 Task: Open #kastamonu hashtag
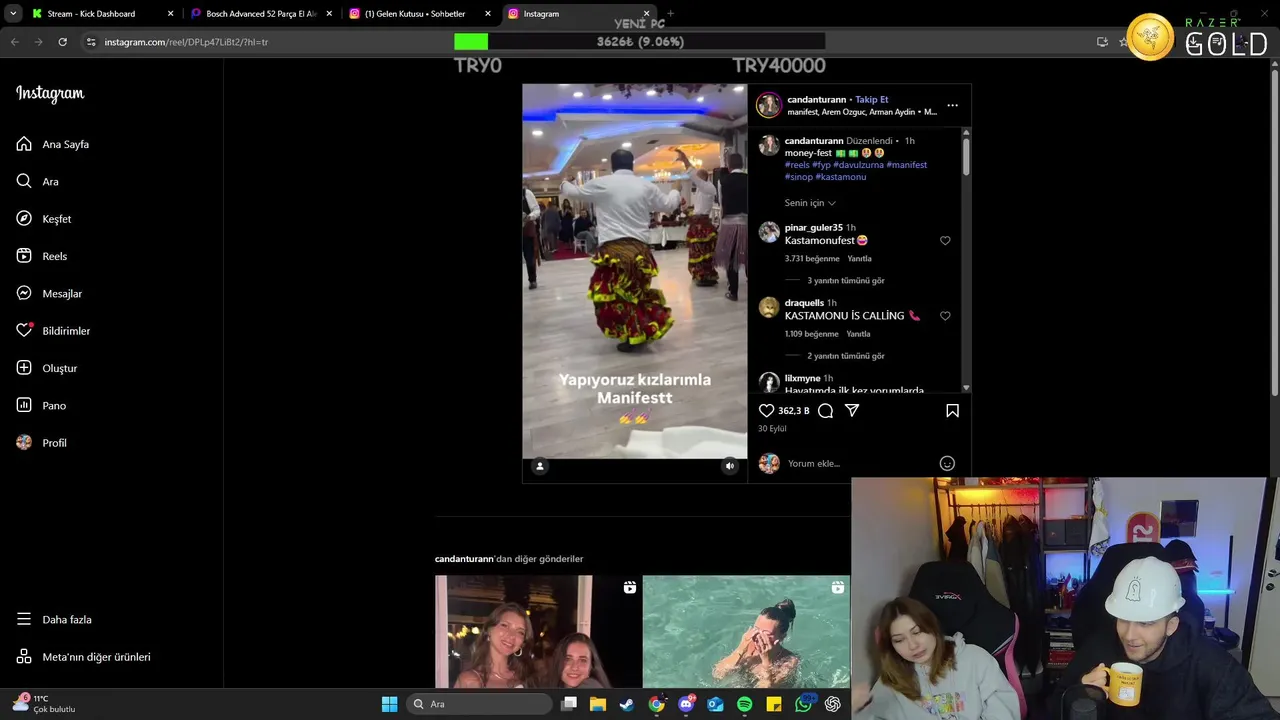(841, 177)
